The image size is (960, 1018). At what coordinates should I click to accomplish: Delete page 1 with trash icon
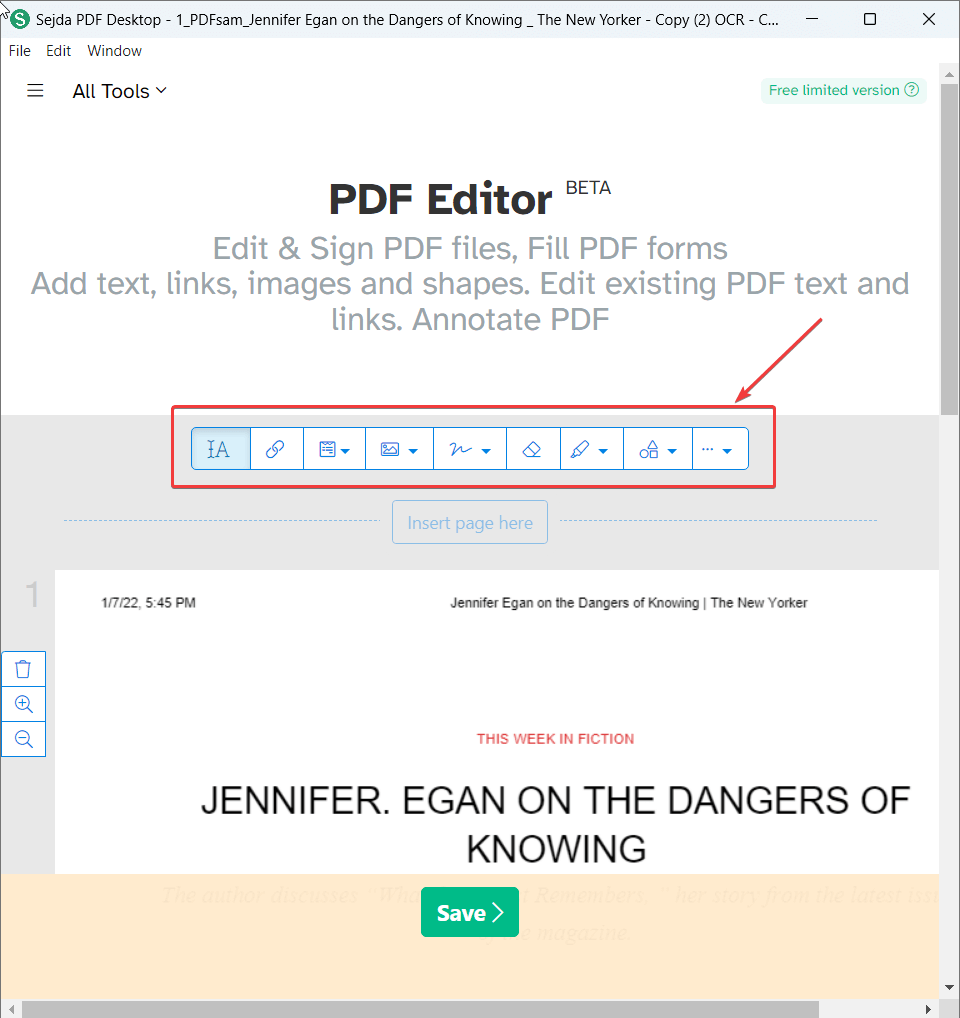23,669
